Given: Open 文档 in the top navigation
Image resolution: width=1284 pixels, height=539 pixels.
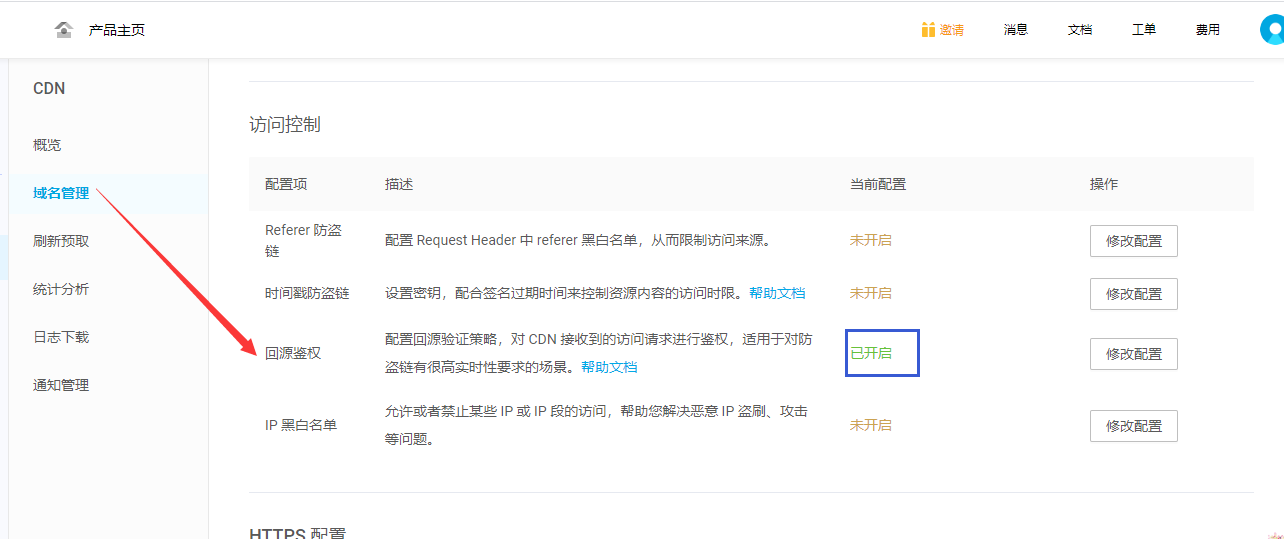Looking at the screenshot, I should click(x=1080, y=30).
